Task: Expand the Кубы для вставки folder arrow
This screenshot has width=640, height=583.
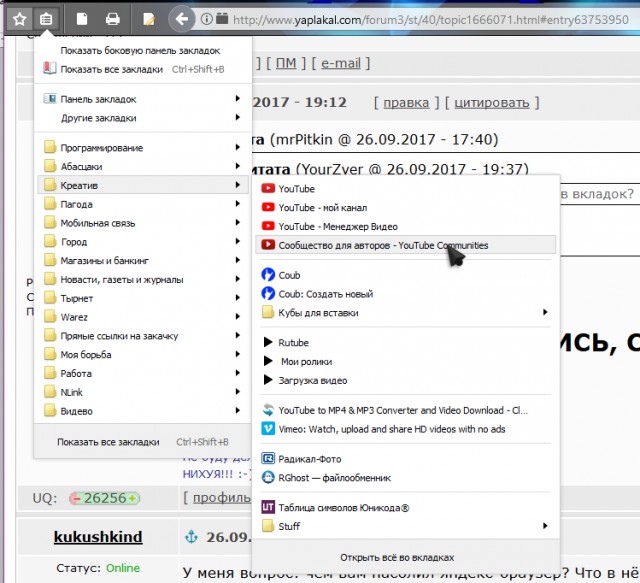Action: point(545,312)
